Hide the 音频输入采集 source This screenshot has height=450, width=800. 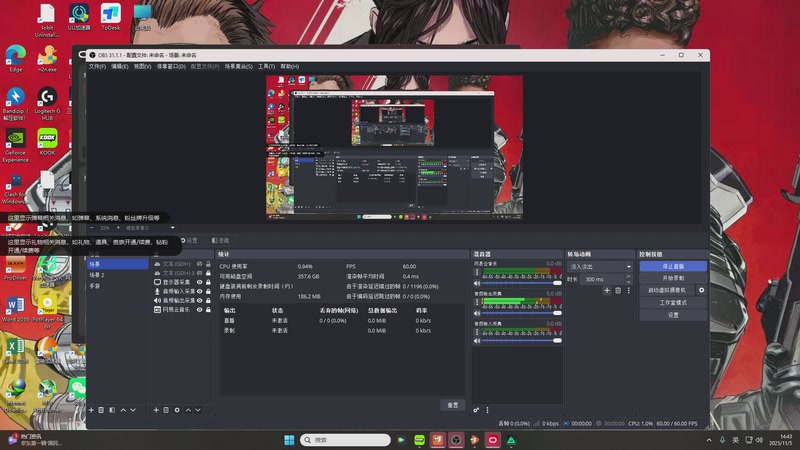[x=199, y=291]
